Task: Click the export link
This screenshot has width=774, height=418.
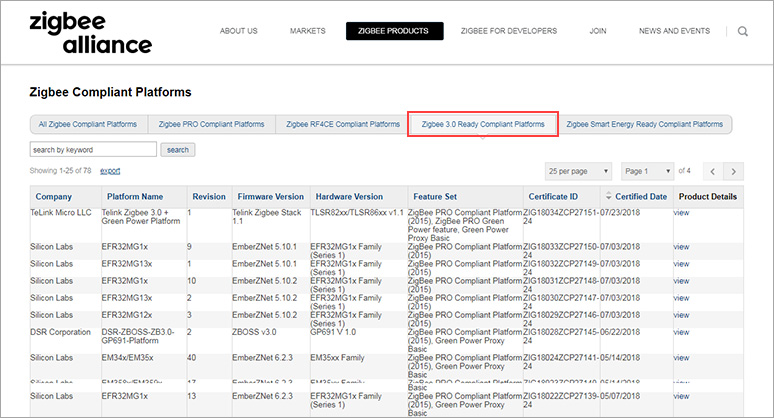Action: coord(110,171)
